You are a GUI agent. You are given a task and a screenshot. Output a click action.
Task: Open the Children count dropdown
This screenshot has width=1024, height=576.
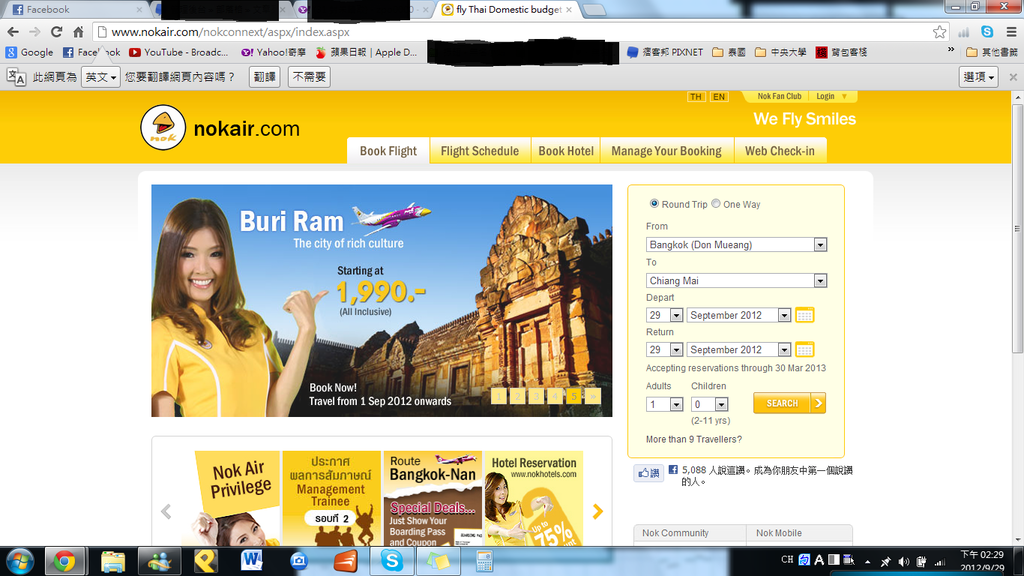[709, 405]
